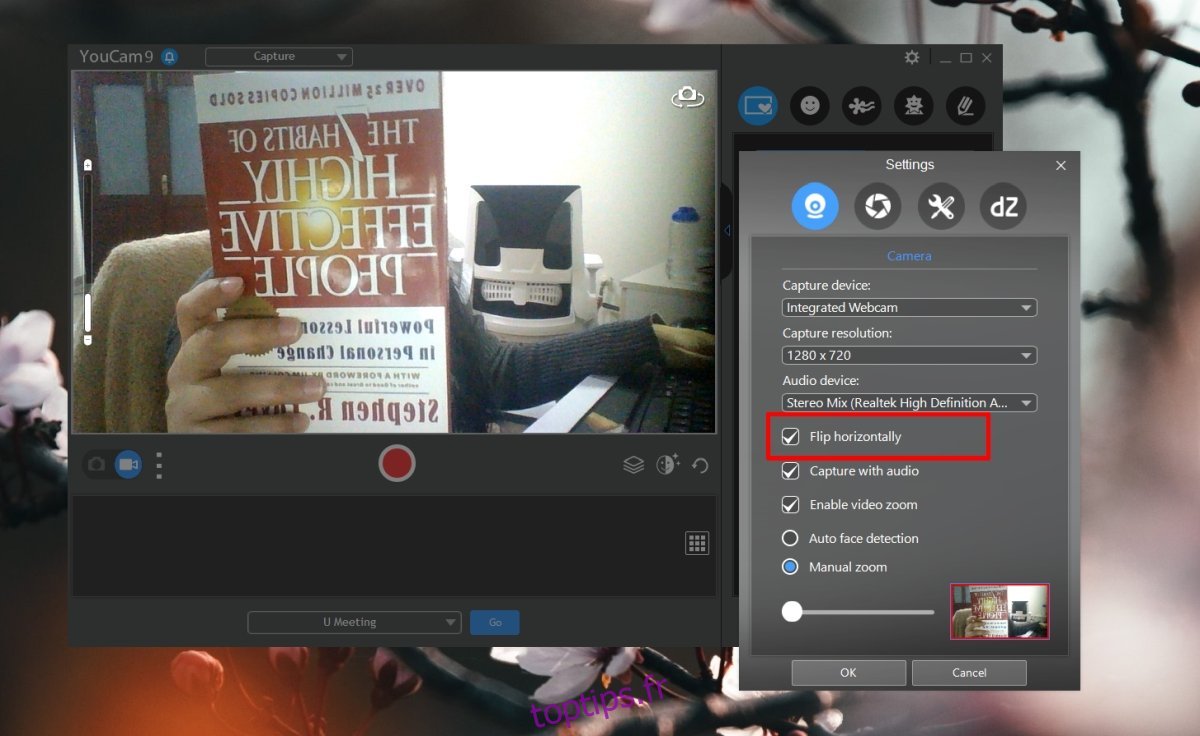Image resolution: width=1200 pixels, height=736 pixels.
Task: Click the face beautify enhancement icon
Action: coord(667,464)
